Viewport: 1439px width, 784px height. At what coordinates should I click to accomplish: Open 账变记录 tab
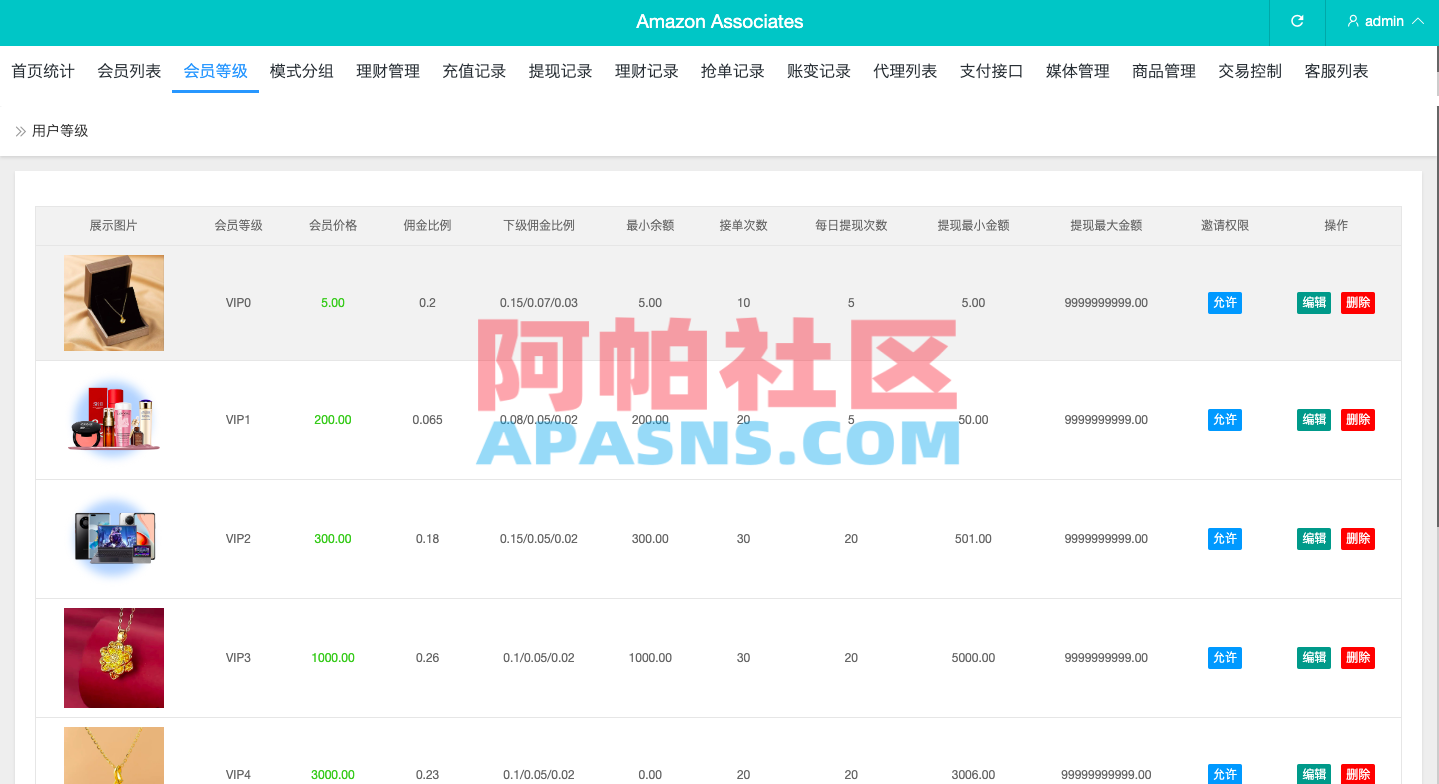(x=819, y=71)
